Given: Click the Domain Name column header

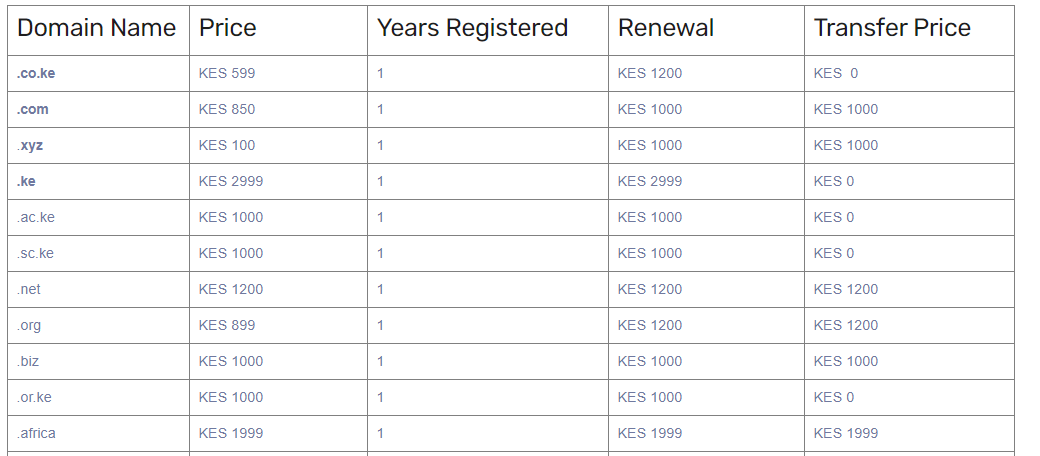Looking at the screenshot, I should 97,28.
